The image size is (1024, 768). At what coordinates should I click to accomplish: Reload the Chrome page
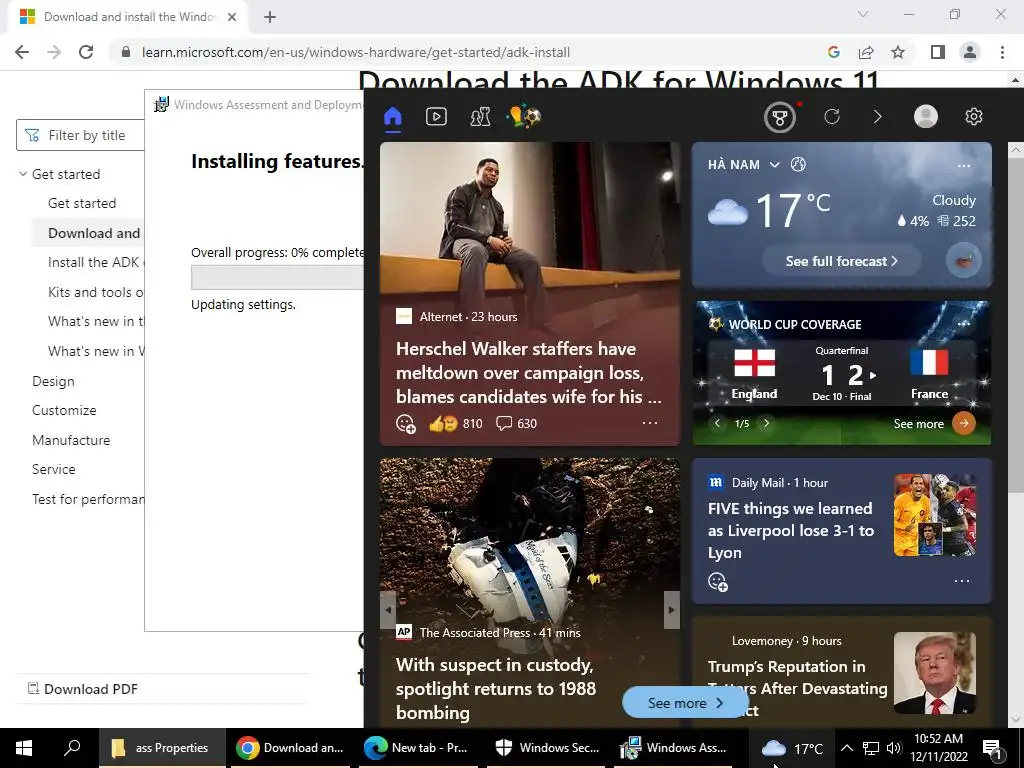(x=86, y=52)
